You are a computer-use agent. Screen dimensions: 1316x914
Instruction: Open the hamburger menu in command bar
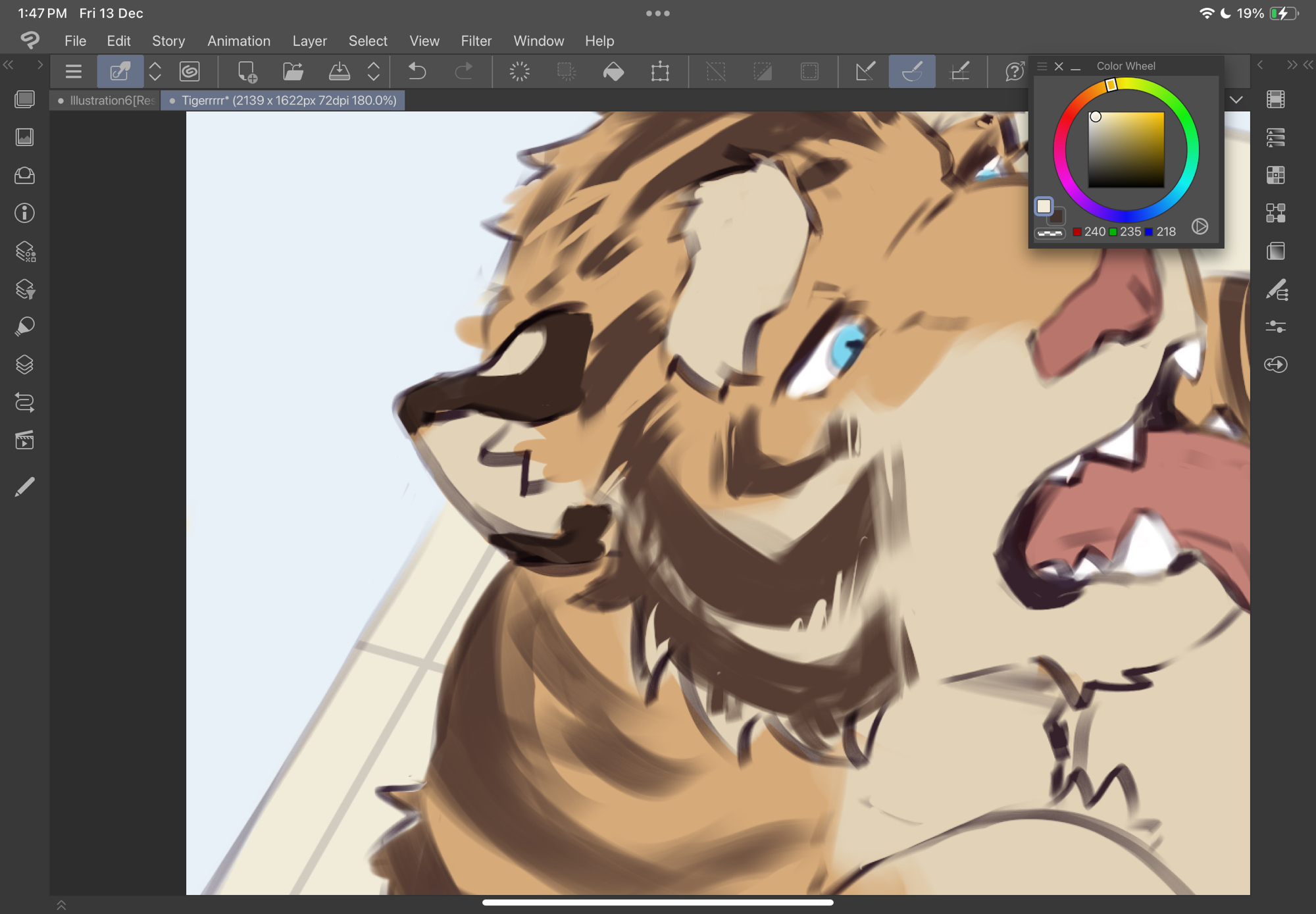(74, 71)
